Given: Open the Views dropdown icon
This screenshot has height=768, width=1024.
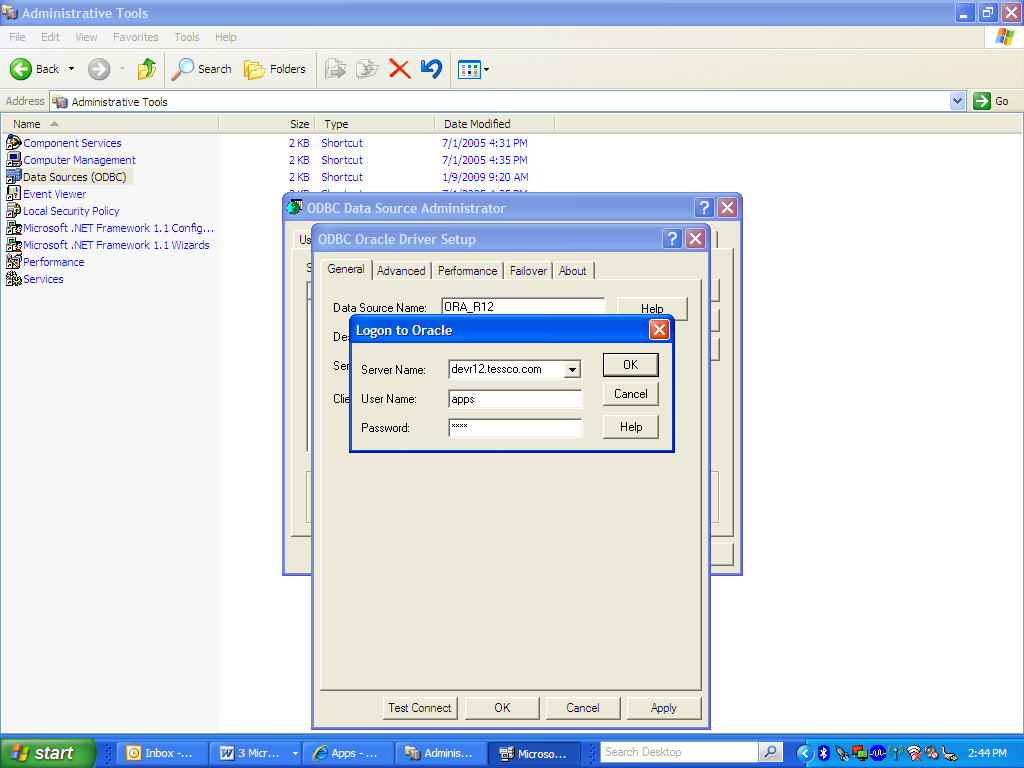Looking at the screenshot, I should click(x=473, y=69).
